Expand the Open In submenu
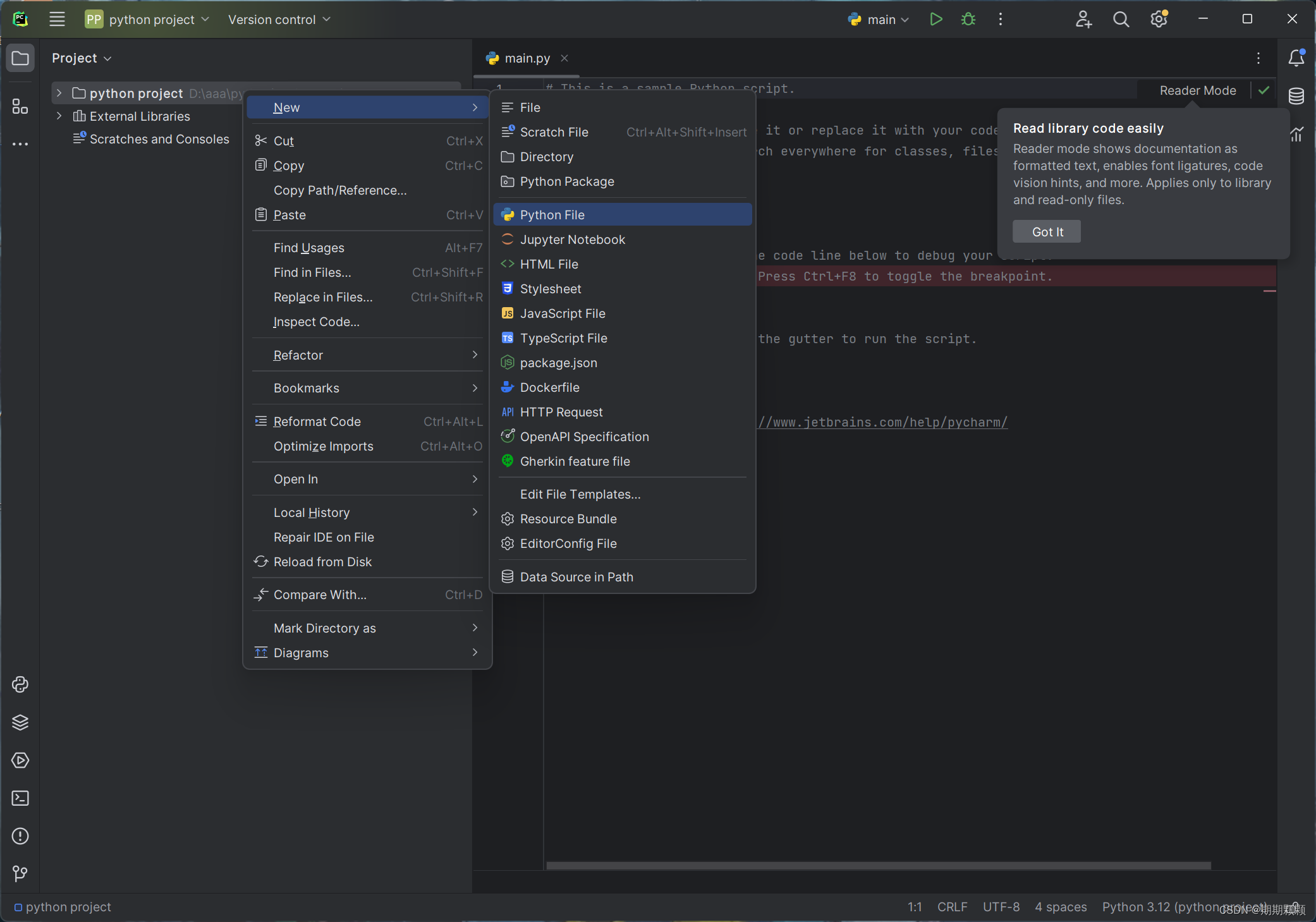The width and height of the screenshot is (1316, 922). click(x=367, y=479)
